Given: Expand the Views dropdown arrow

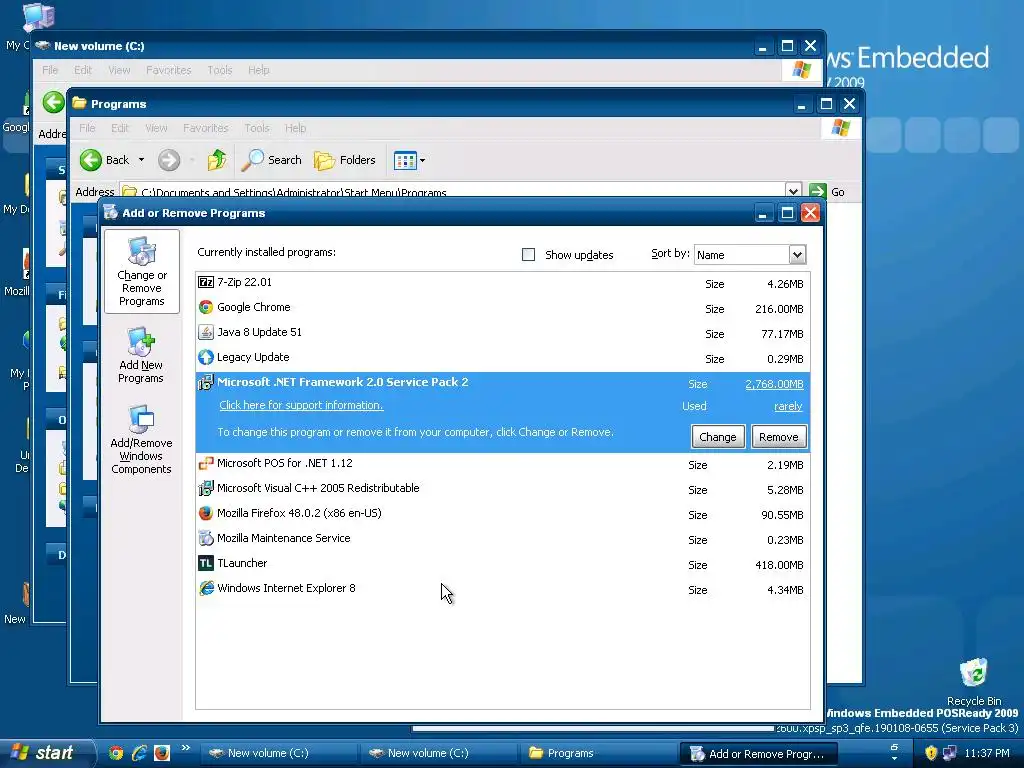Looking at the screenshot, I should pyautogui.click(x=423, y=160).
